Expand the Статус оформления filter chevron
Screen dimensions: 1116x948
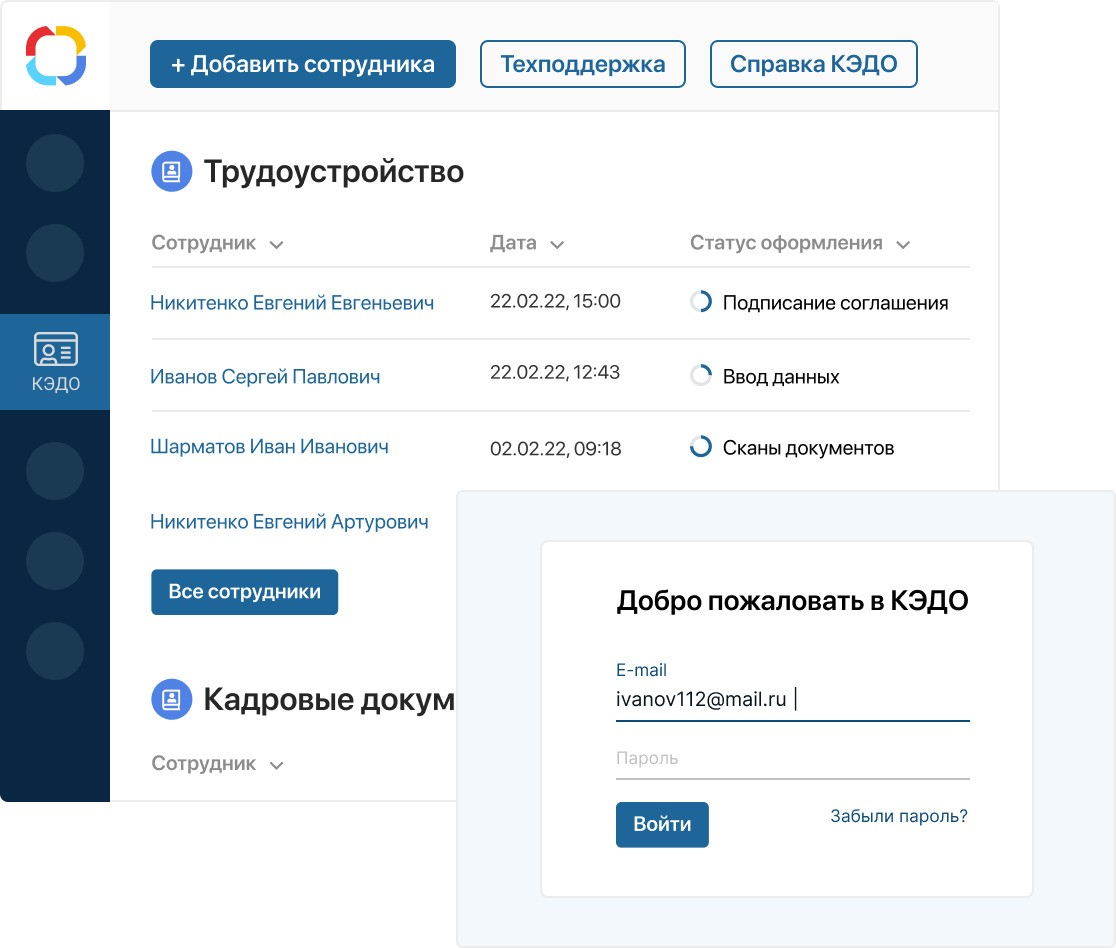[x=903, y=243]
